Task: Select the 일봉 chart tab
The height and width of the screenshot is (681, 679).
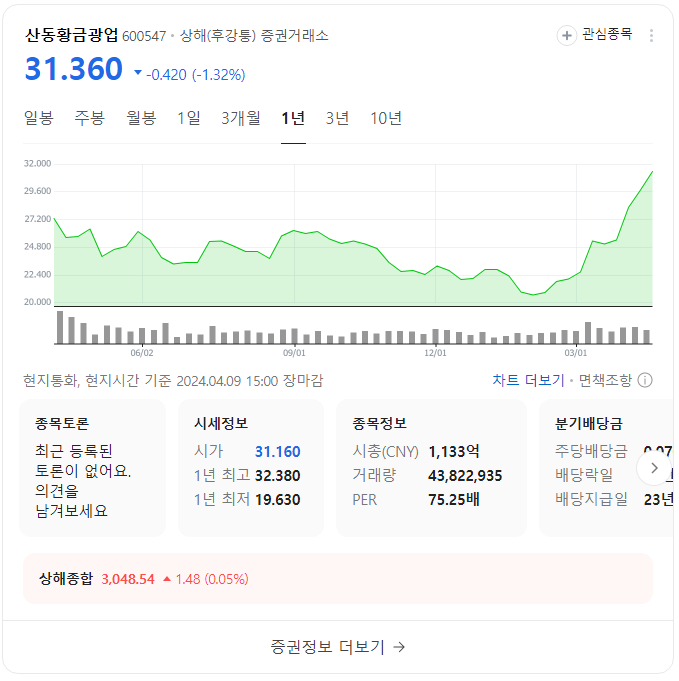Action: click(39, 118)
